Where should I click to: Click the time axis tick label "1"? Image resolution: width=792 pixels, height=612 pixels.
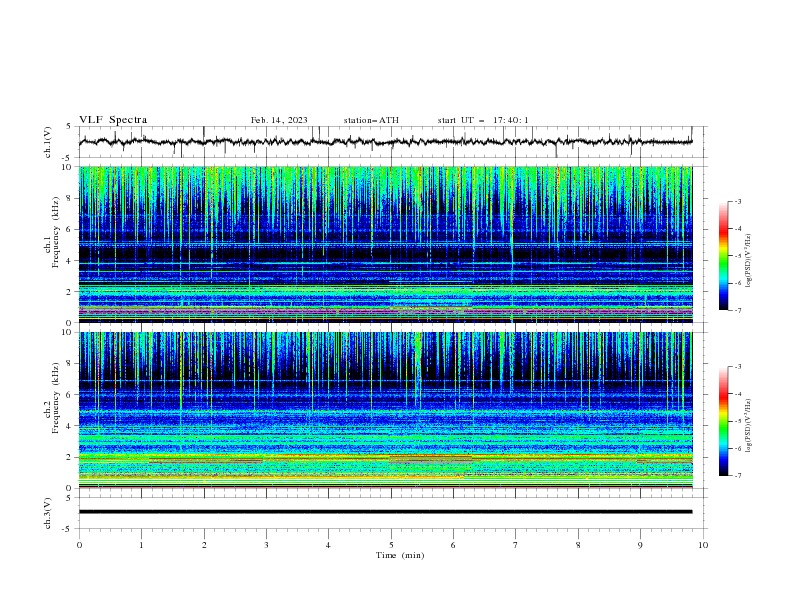pyautogui.click(x=141, y=545)
